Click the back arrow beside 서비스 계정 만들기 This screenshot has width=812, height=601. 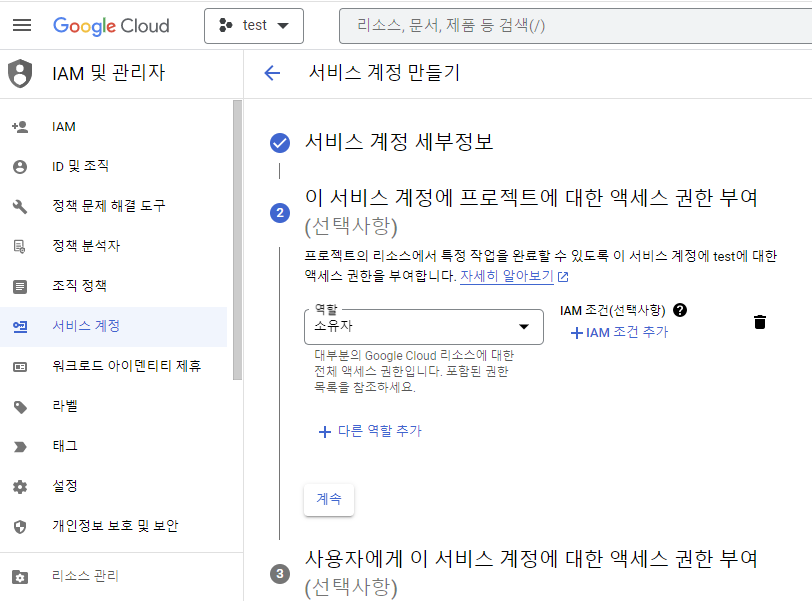coord(272,73)
